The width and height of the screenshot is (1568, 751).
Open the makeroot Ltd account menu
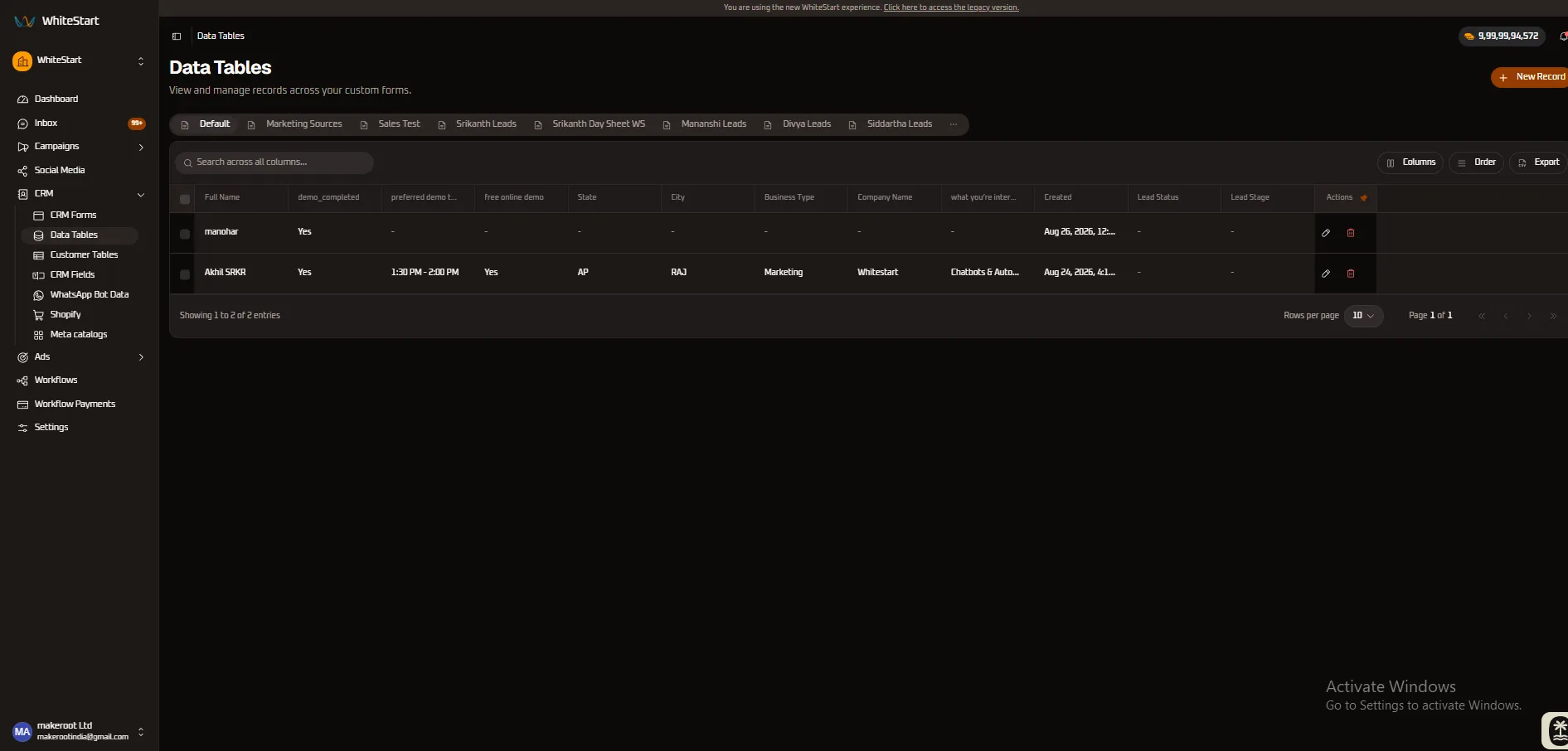[x=80, y=731]
